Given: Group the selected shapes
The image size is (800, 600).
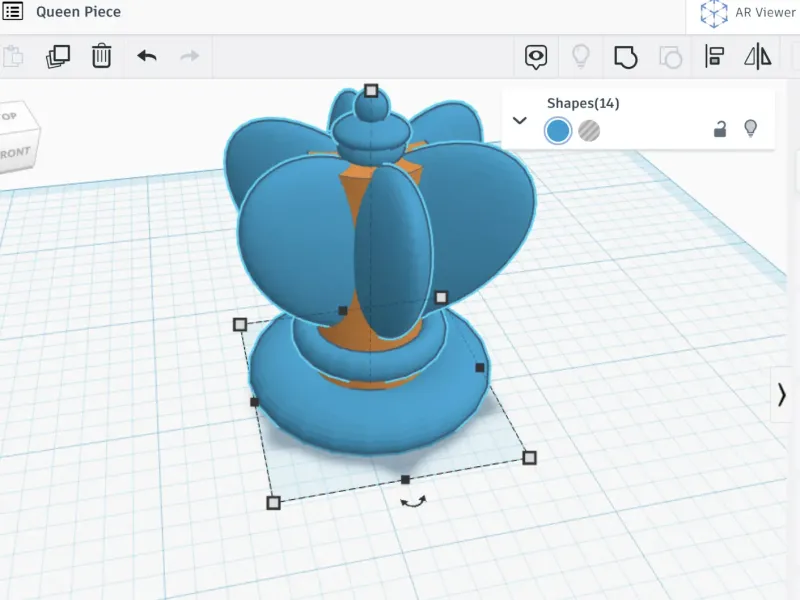Looking at the screenshot, I should point(626,57).
